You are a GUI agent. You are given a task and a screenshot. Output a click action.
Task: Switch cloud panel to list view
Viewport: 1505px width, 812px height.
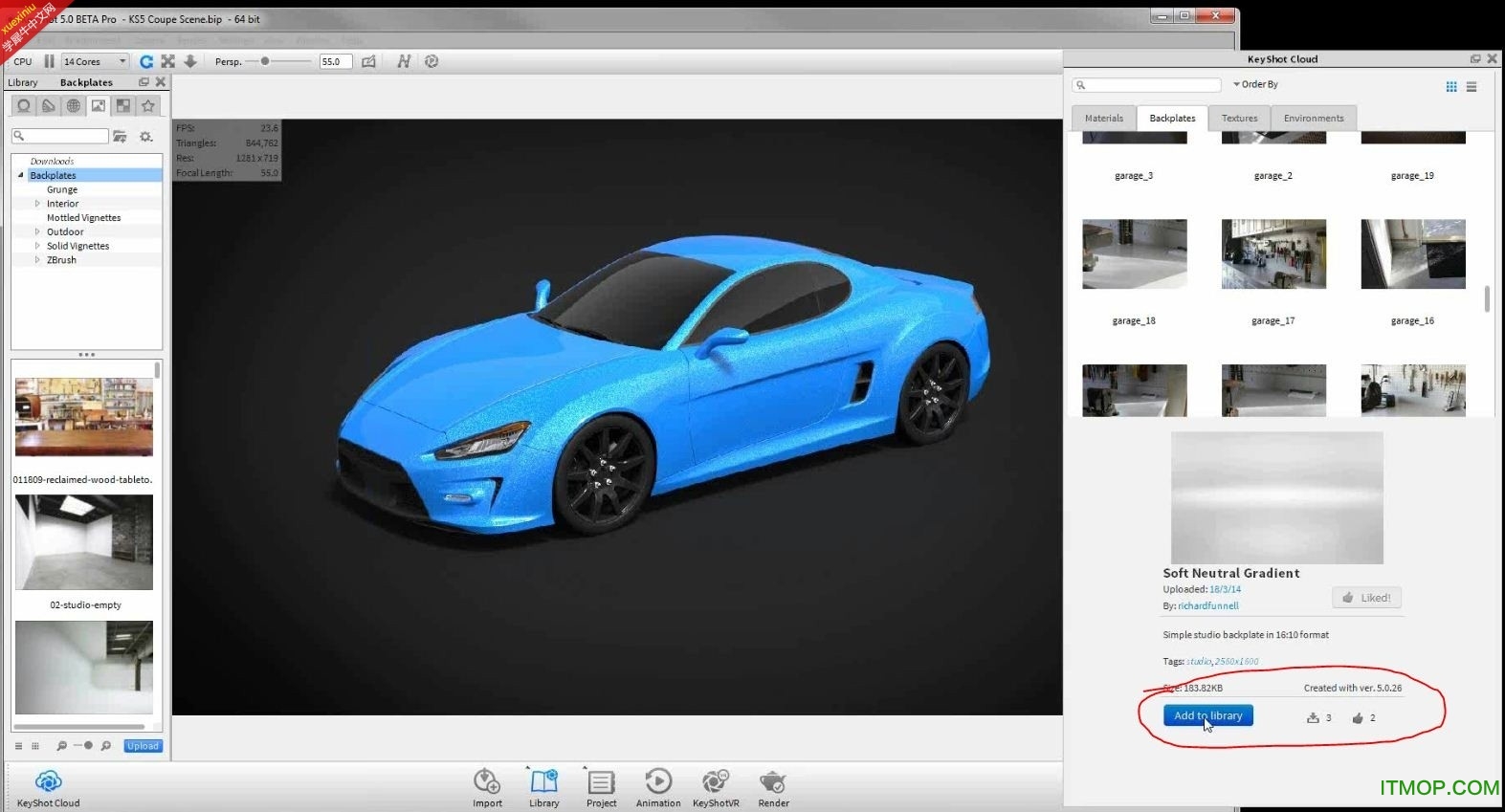tap(1472, 87)
